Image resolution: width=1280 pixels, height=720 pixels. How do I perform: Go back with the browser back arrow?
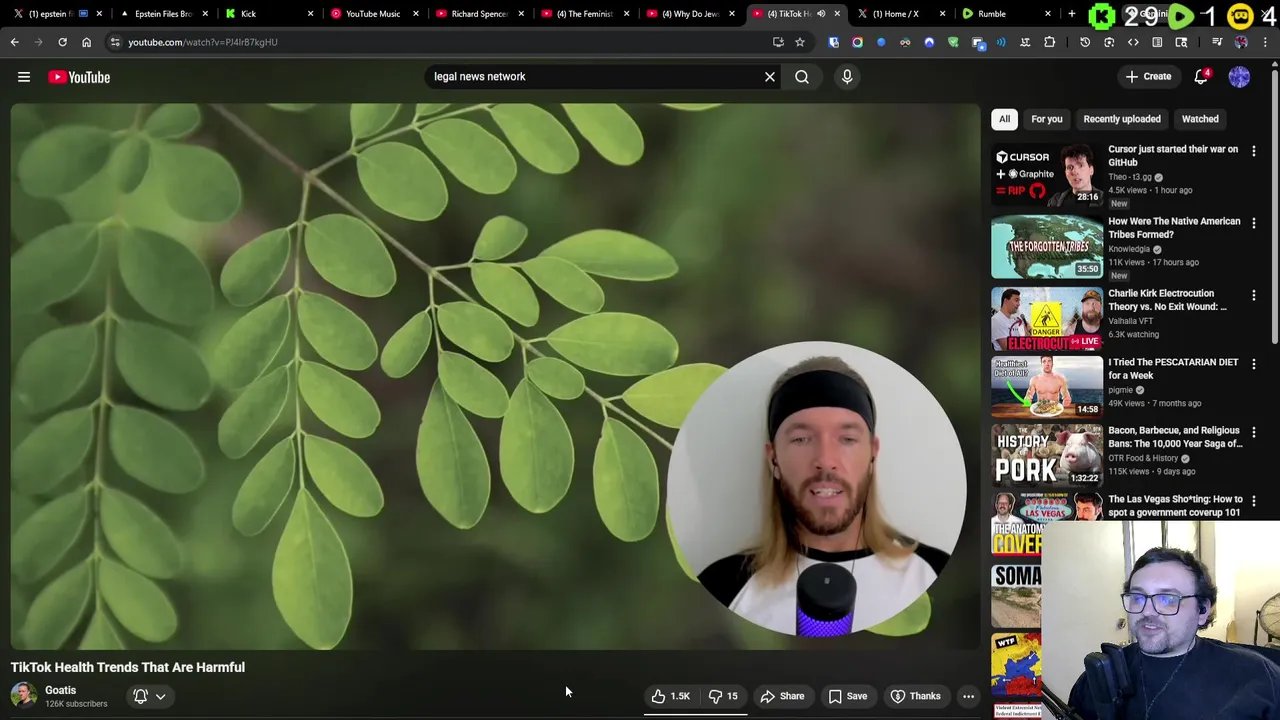15,42
